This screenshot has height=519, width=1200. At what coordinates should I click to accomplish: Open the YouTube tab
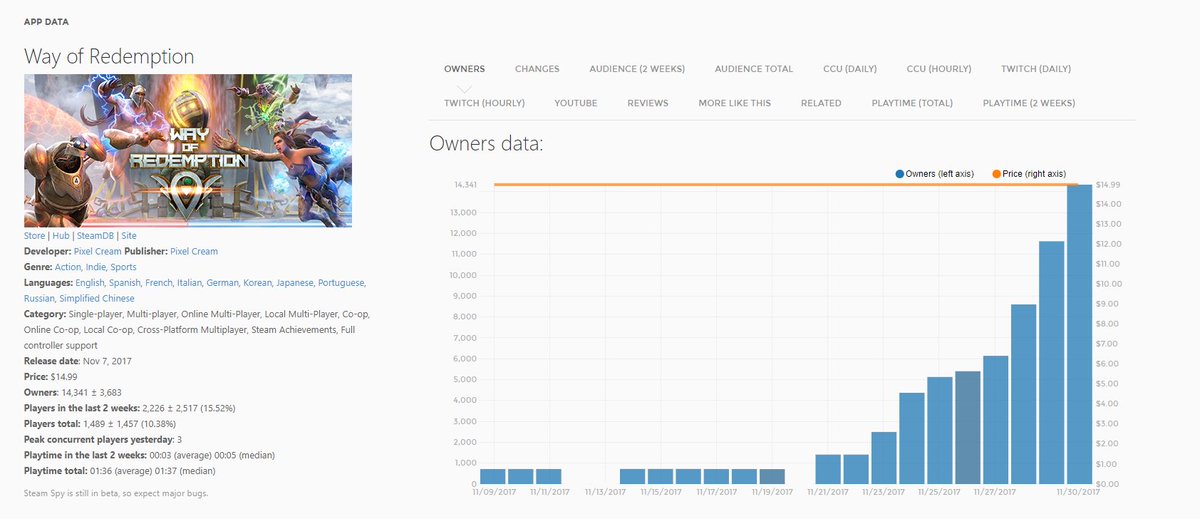point(575,103)
